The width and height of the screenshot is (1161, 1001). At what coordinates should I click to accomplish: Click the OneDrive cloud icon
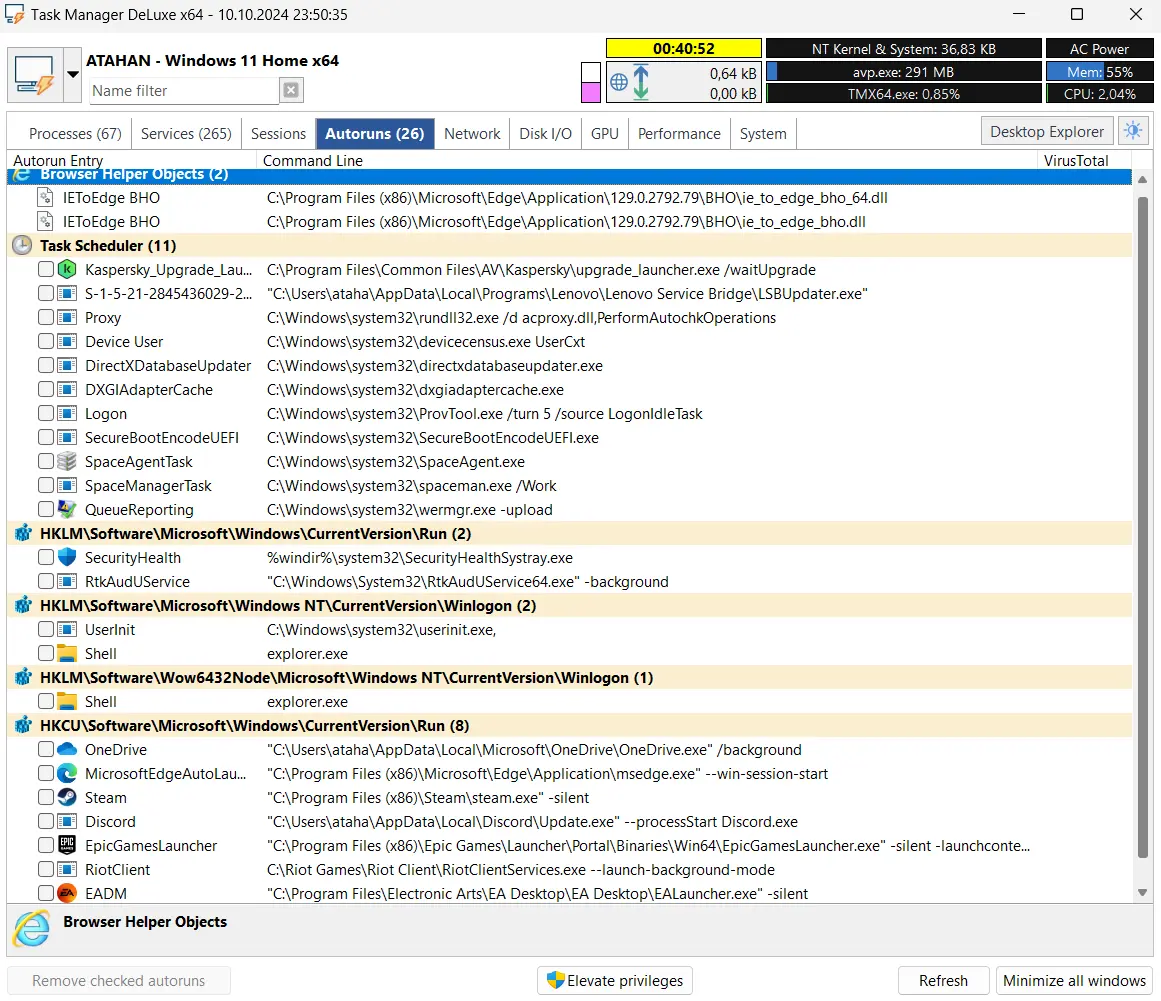click(67, 749)
